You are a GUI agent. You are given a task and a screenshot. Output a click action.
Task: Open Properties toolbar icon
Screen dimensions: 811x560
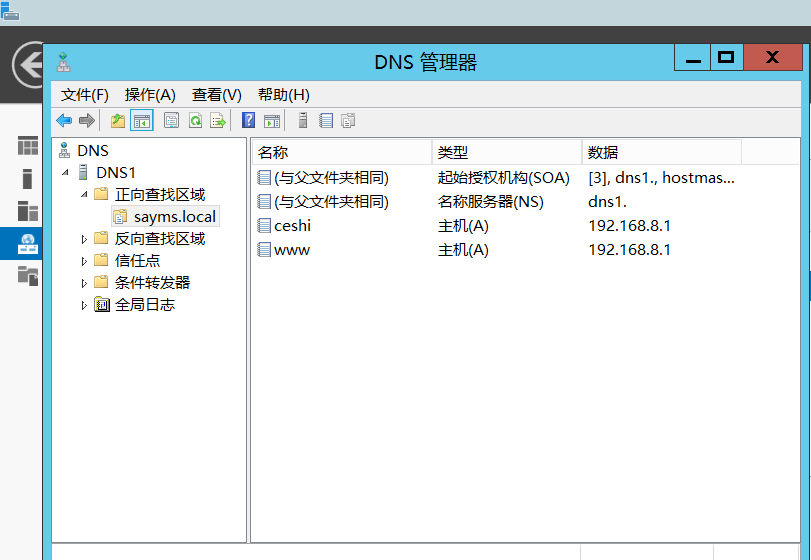tap(171, 121)
